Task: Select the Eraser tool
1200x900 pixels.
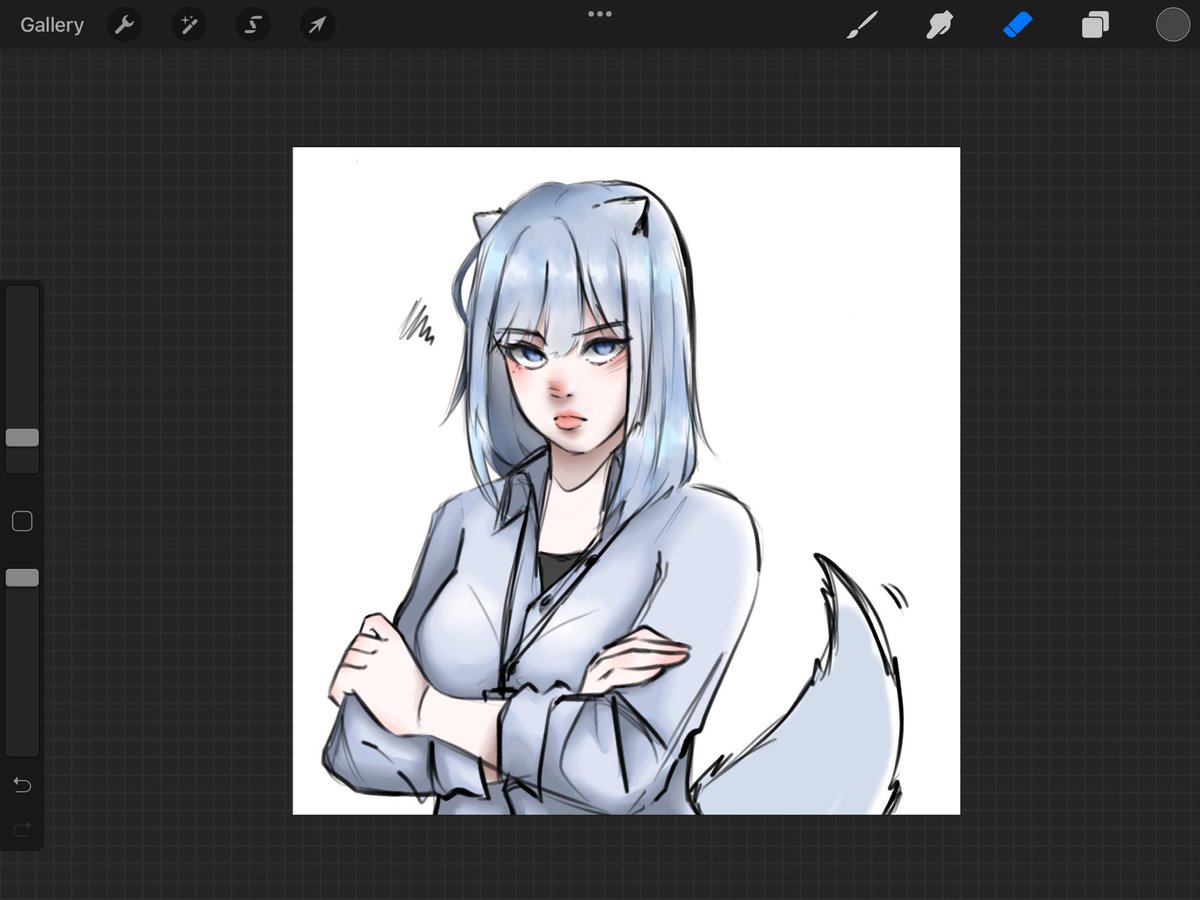Action: click(1017, 25)
